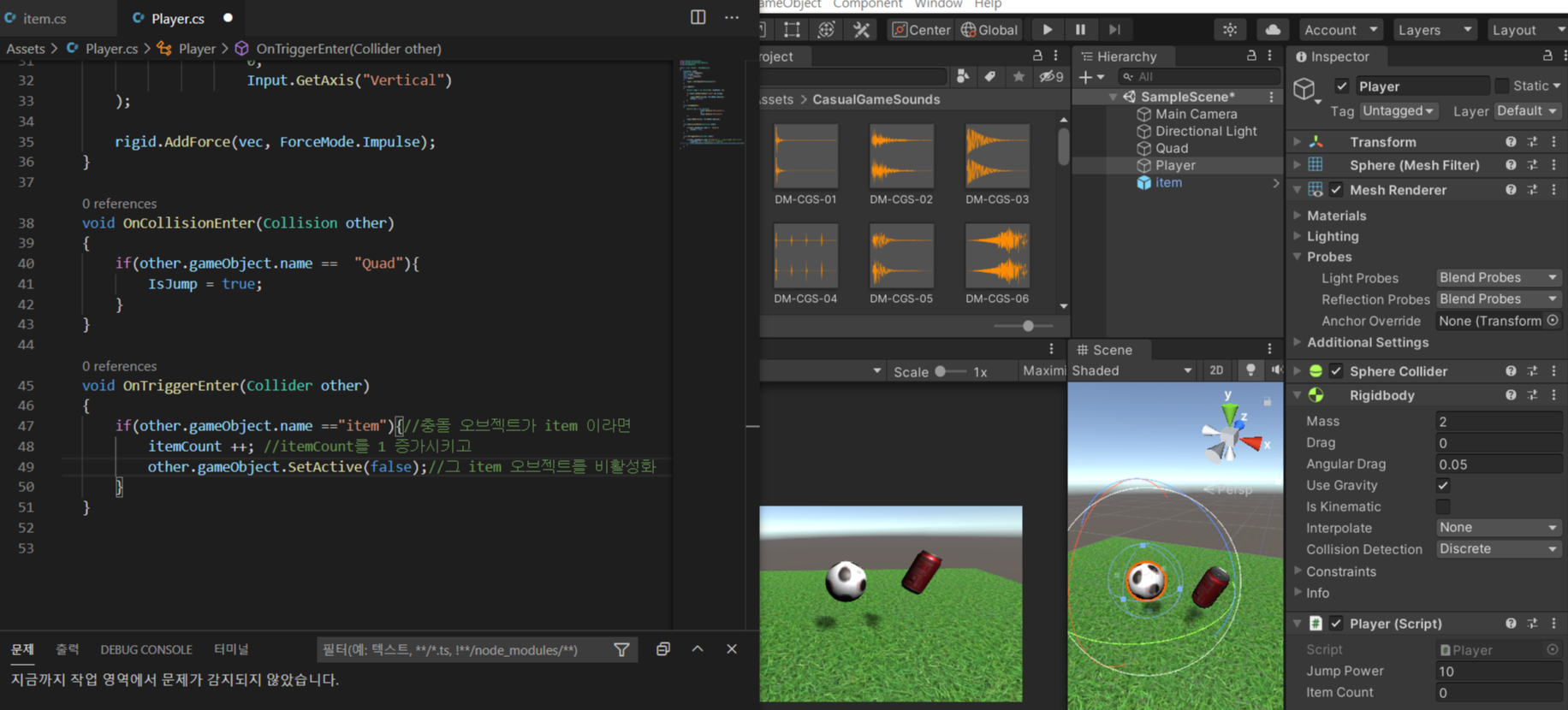Select the custom editor tools icon
Viewport: 1568px width, 710px height.
pyautogui.click(x=862, y=29)
